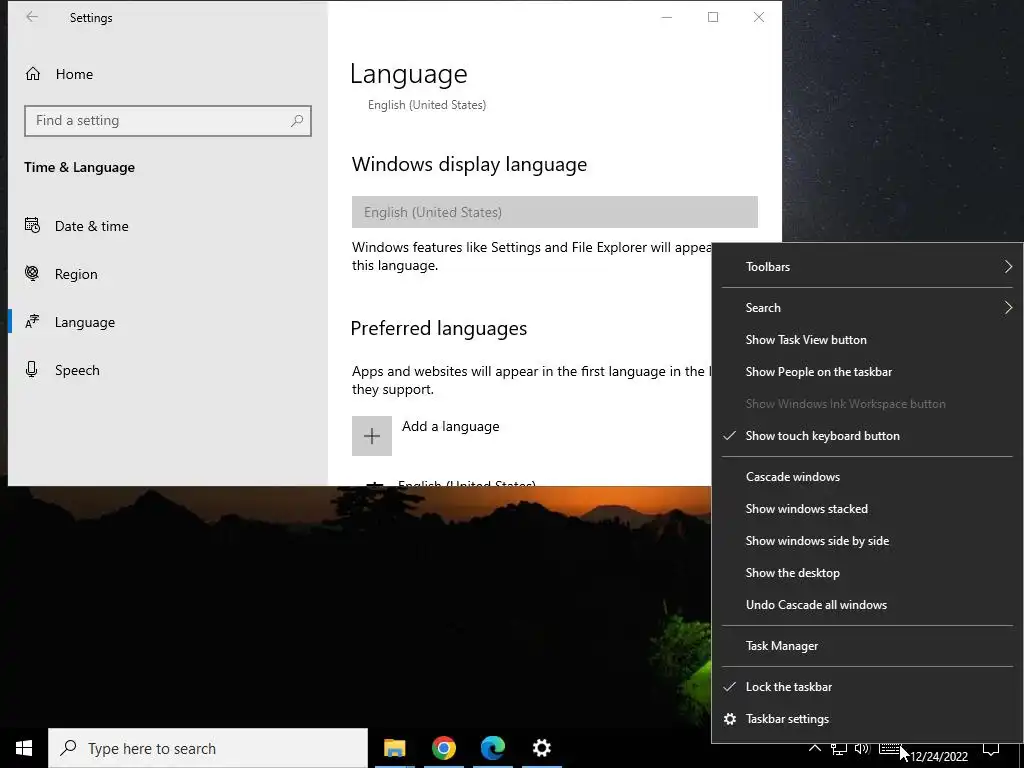Open the volume tray icon

(x=863, y=748)
